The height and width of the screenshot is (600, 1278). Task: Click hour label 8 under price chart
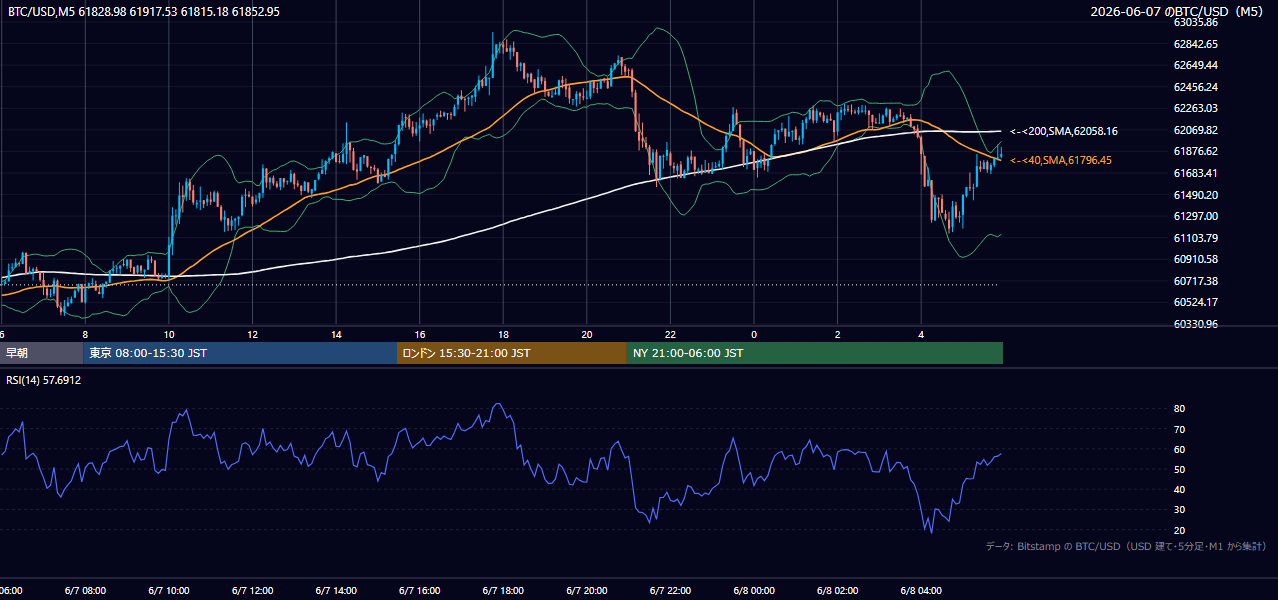pyautogui.click(x=85, y=335)
